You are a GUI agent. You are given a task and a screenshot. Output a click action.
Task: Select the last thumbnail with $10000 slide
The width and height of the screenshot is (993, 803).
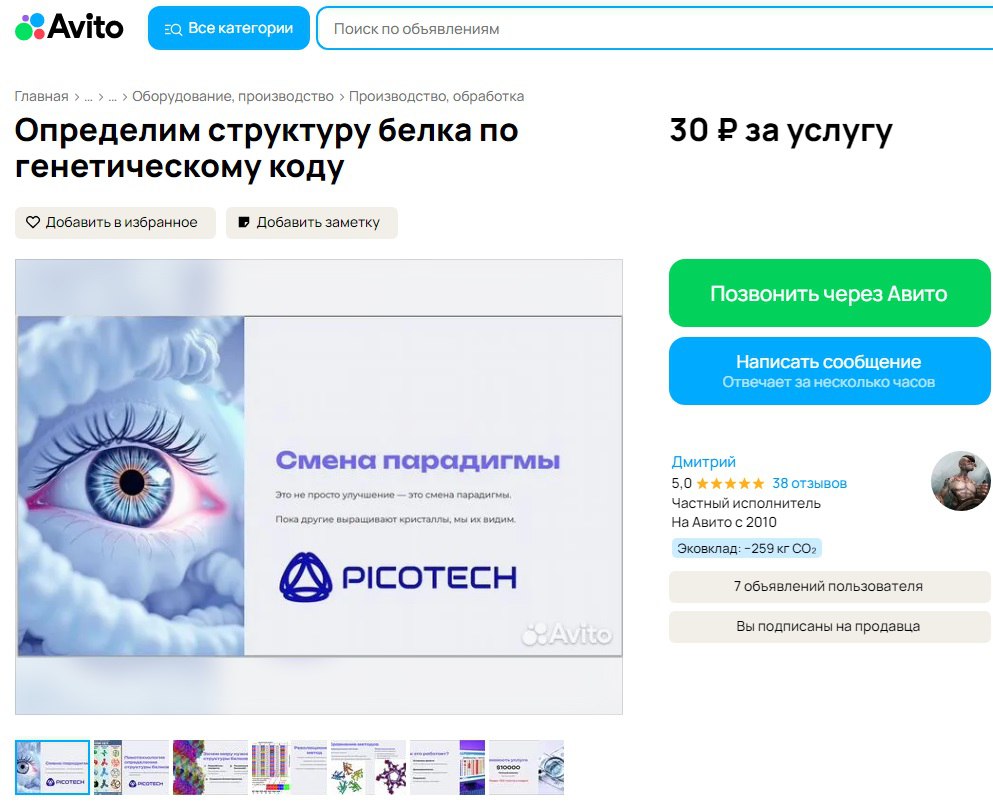pyautogui.click(x=526, y=768)
